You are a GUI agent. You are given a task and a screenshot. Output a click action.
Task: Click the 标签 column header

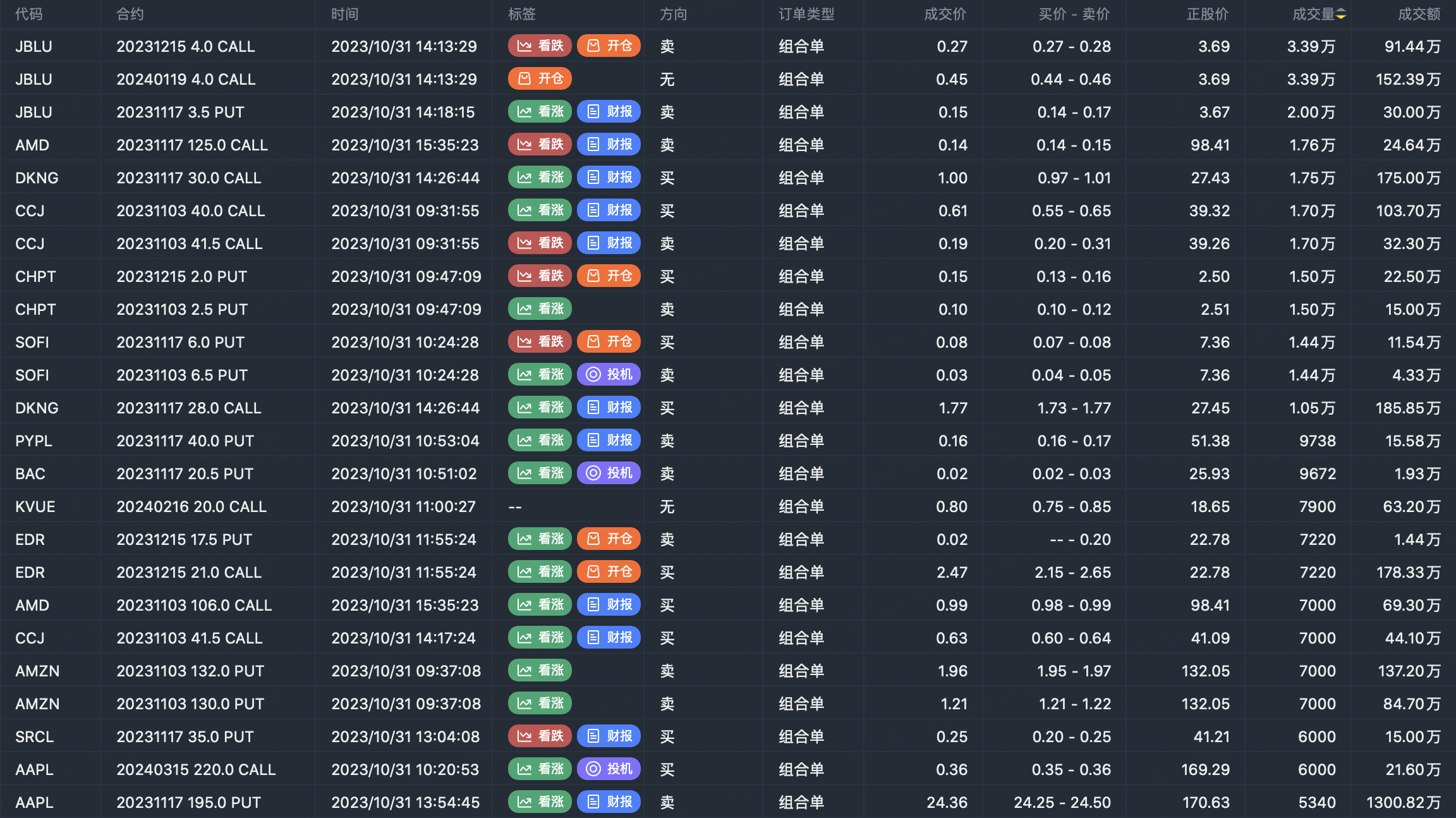click(x=522, y=14)
